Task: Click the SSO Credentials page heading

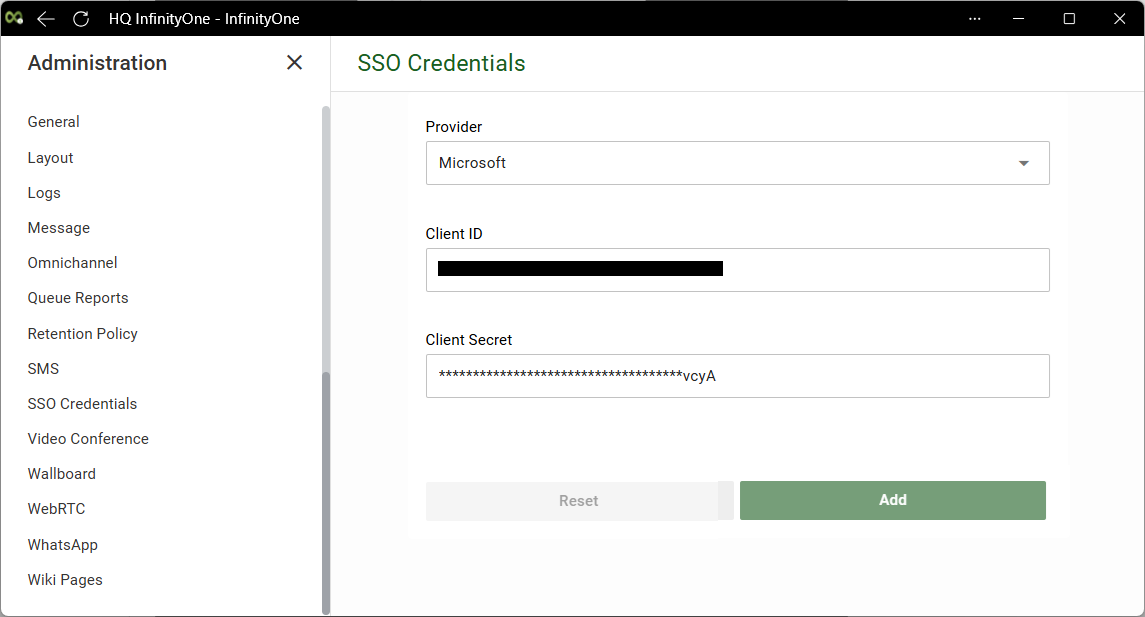Action: click(x=441, y=63)
